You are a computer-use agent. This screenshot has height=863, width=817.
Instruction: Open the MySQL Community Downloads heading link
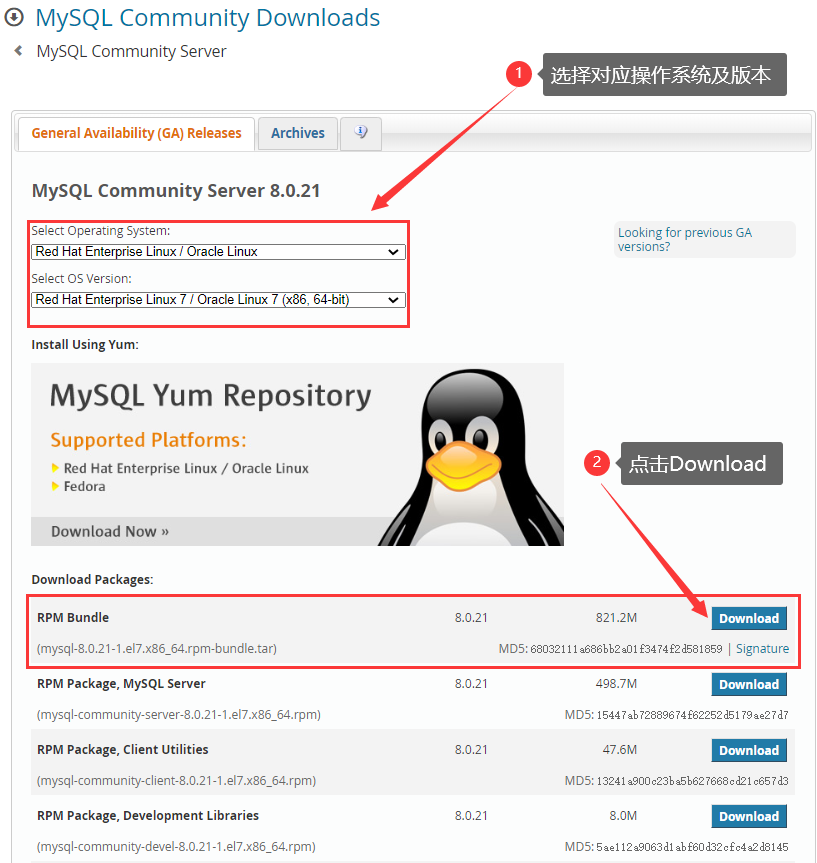pos(208,18)
